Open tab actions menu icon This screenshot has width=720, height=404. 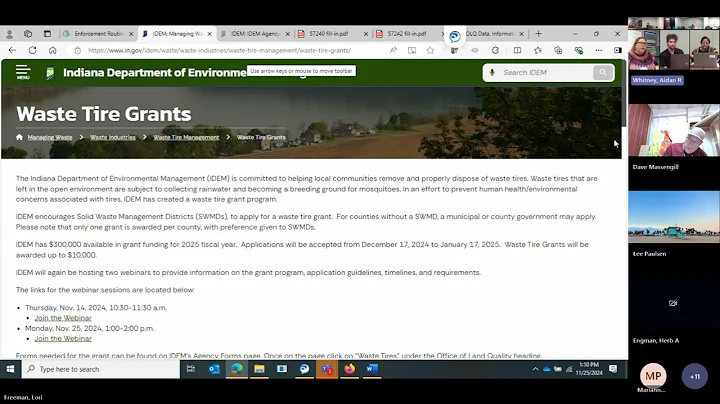click(x=47, y=34)
